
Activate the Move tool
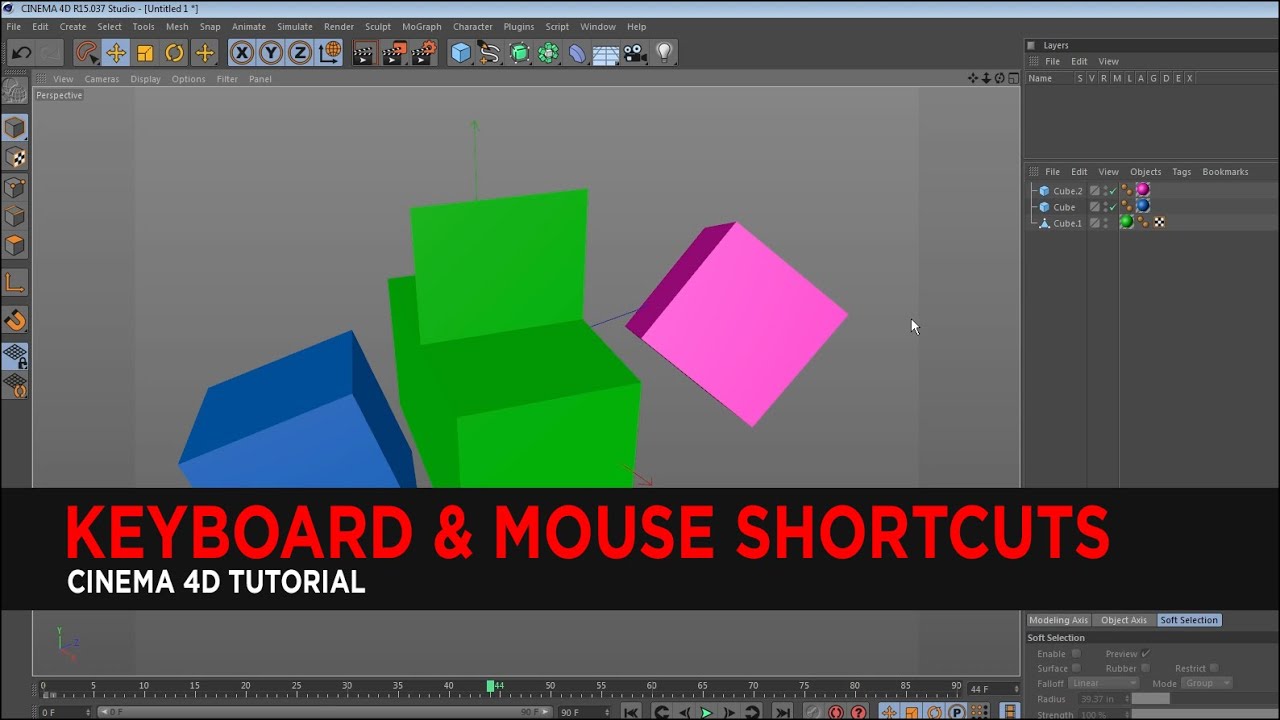[116, 53]
